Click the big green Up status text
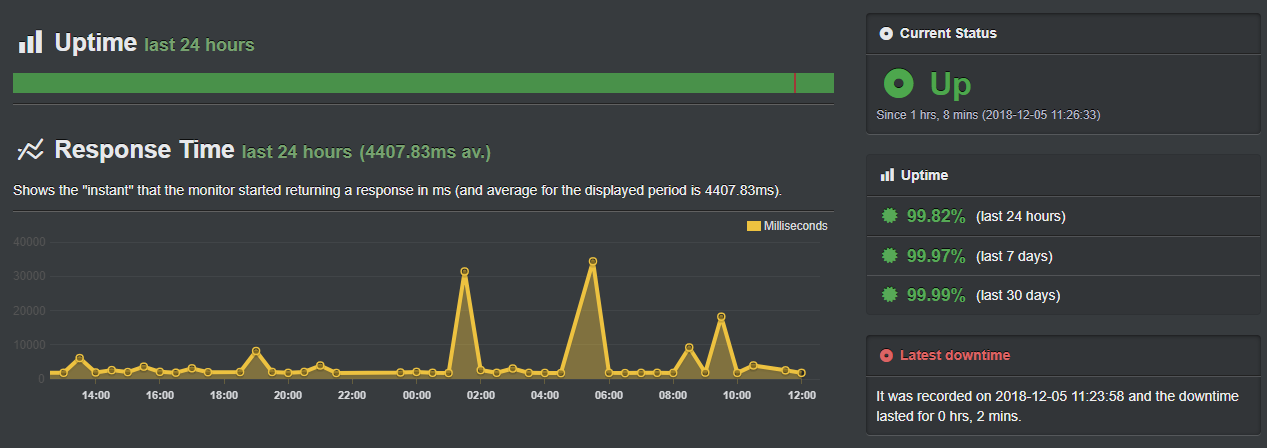 [x=951, y=85]
